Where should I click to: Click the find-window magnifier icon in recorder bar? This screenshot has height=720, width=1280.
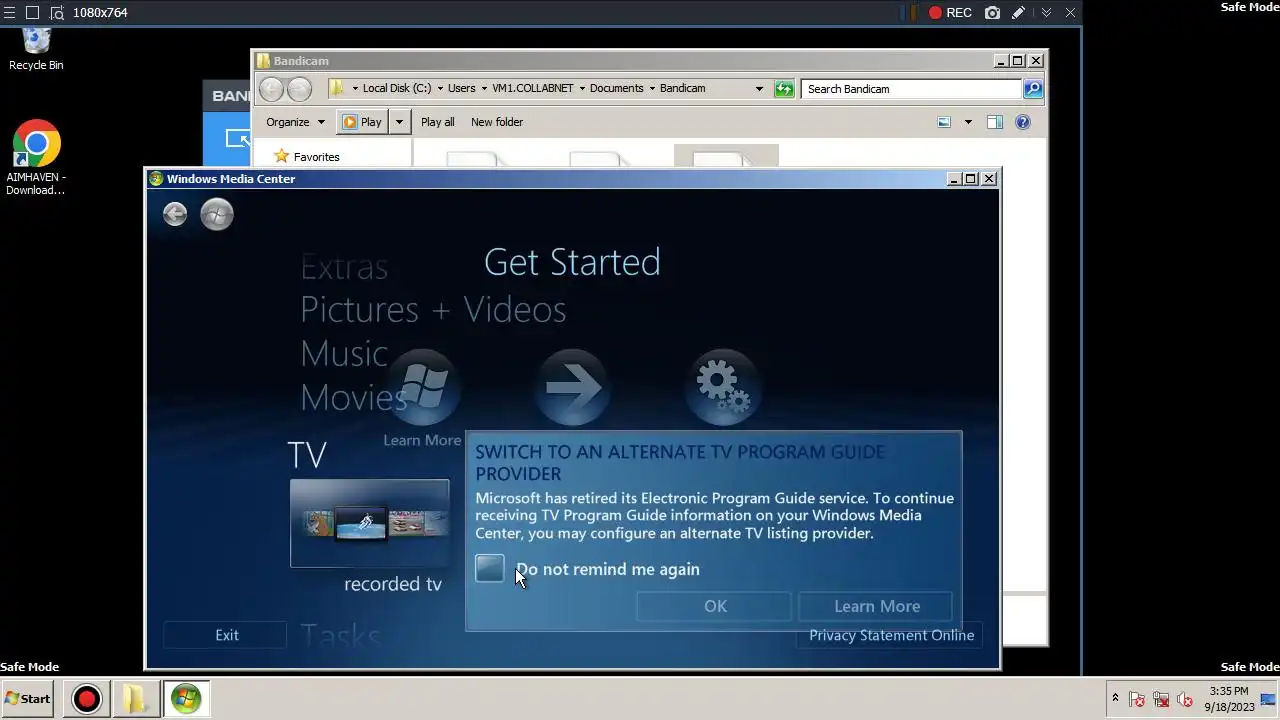click(x=56, y=13)
